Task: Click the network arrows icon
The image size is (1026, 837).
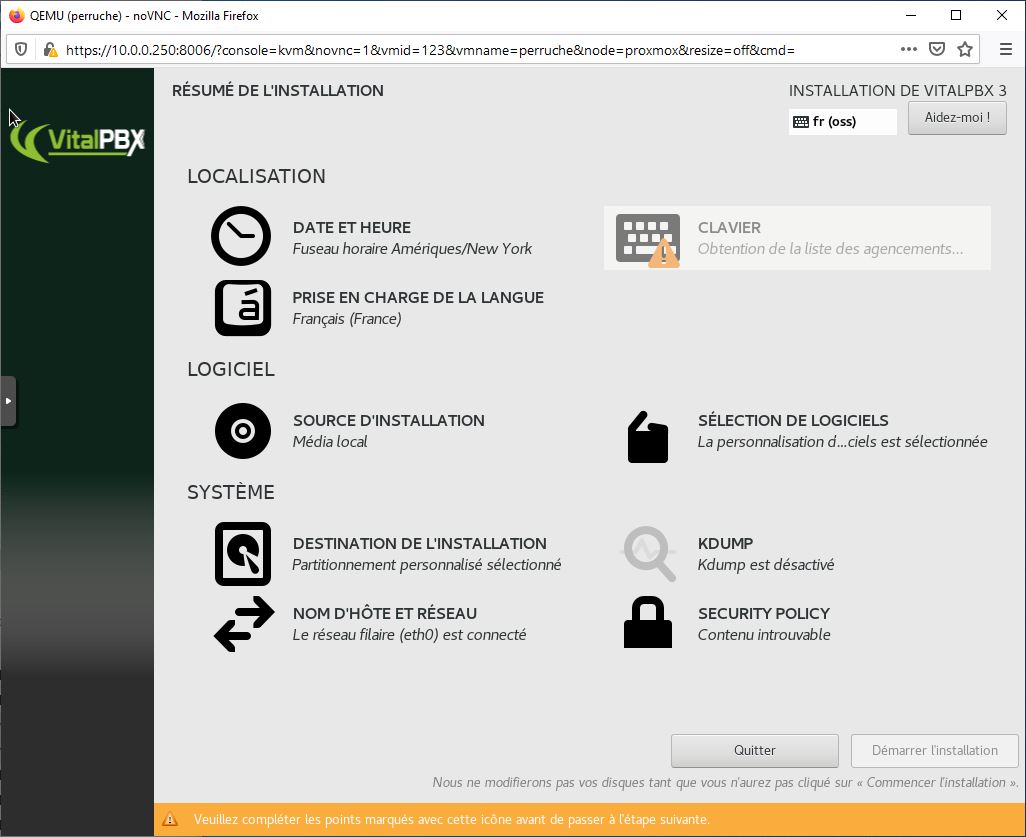Action: (x=244, y=624)
